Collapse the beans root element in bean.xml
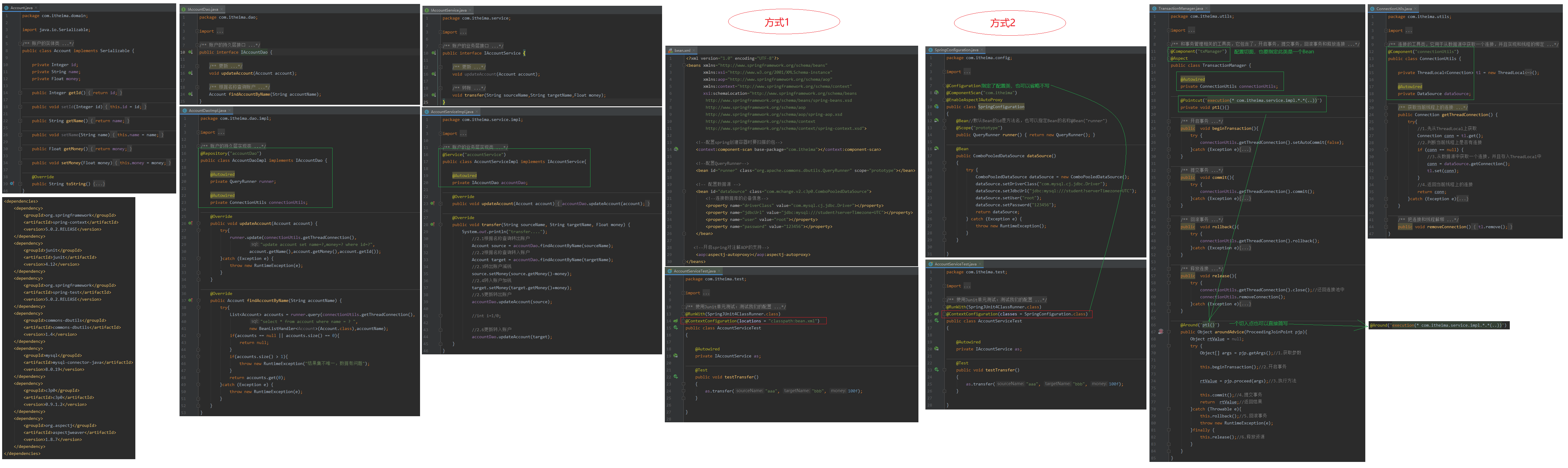 coord(684,65)
